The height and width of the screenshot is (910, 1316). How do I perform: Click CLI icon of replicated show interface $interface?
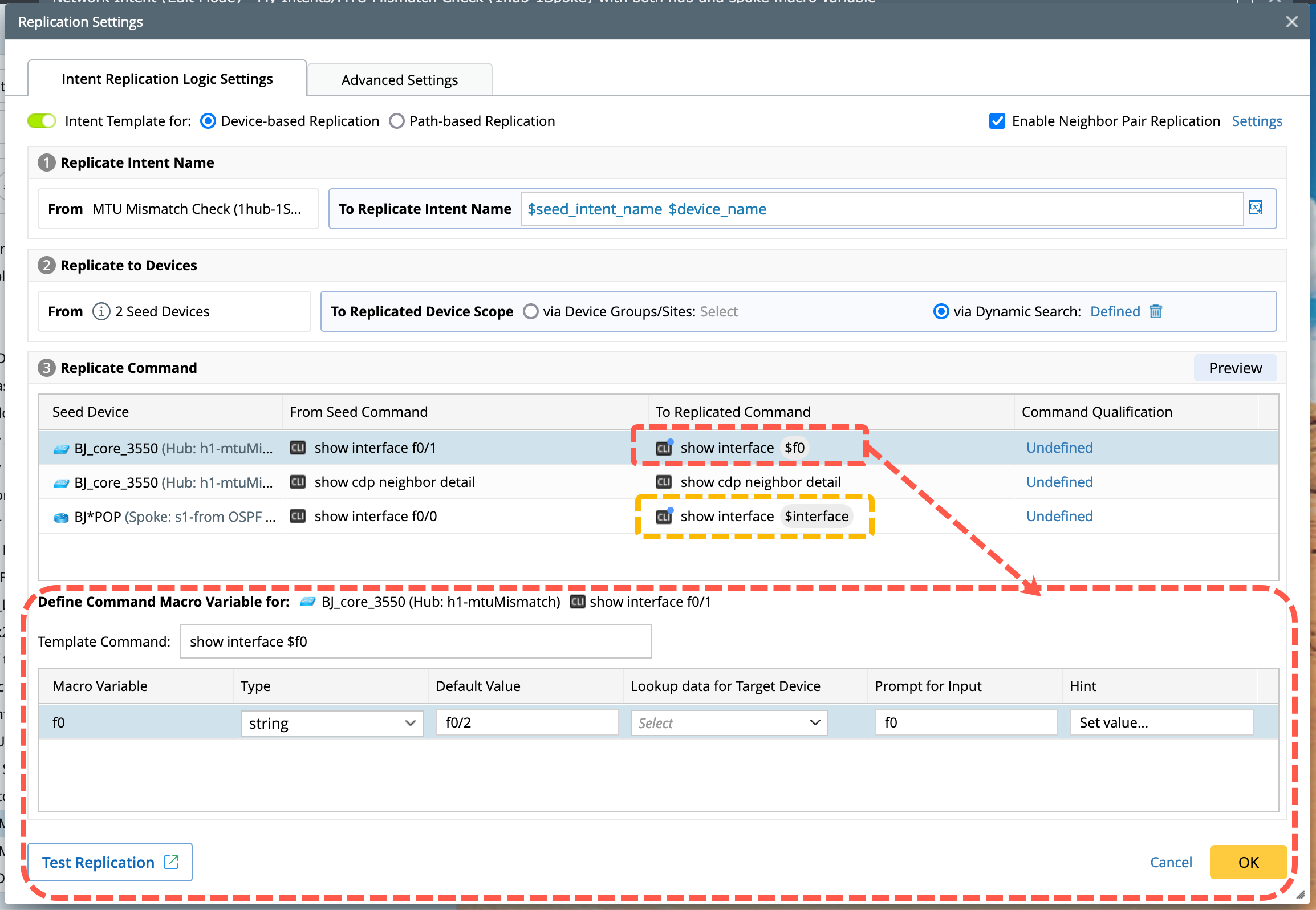[664, 516]
